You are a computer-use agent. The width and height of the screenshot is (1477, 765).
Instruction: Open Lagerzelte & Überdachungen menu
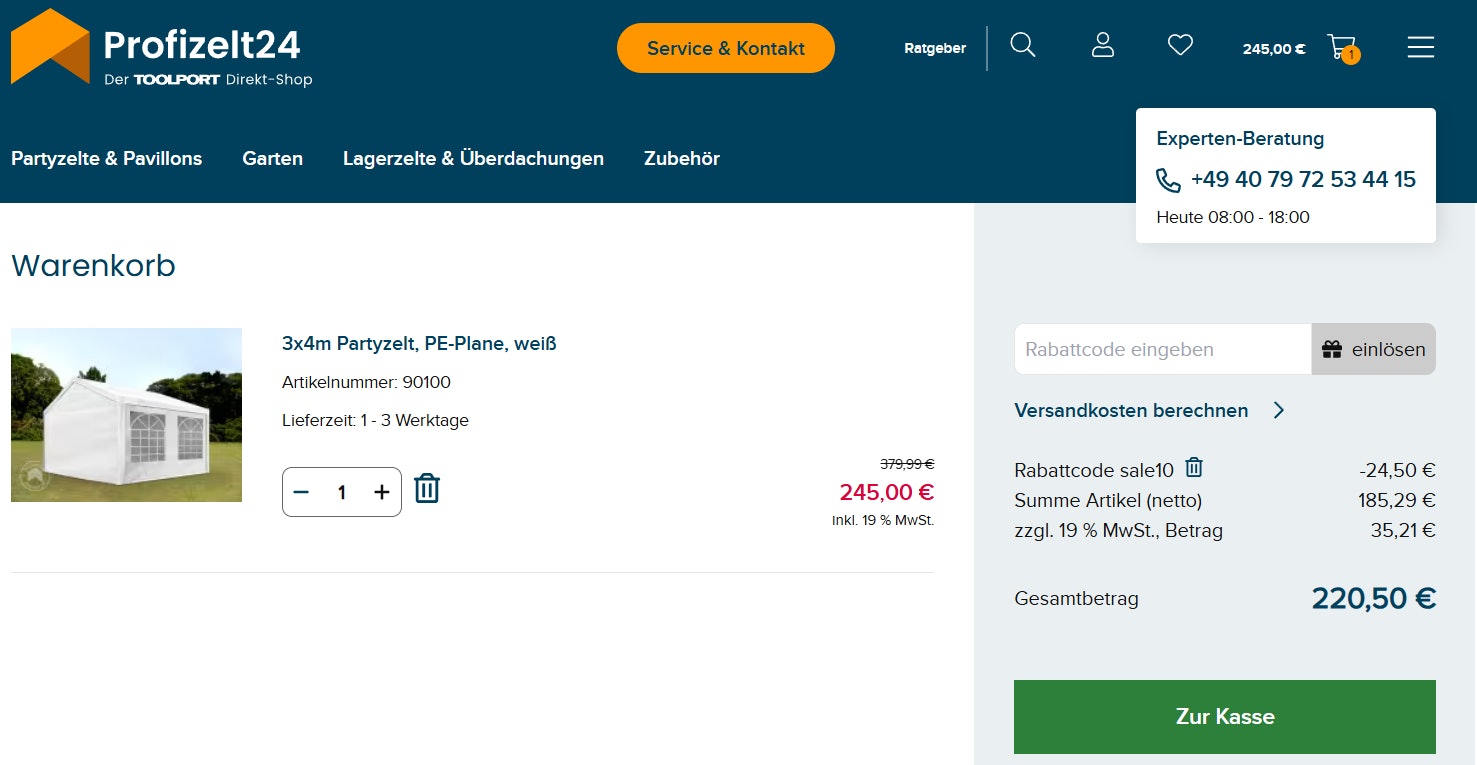[x=473, y=158]
